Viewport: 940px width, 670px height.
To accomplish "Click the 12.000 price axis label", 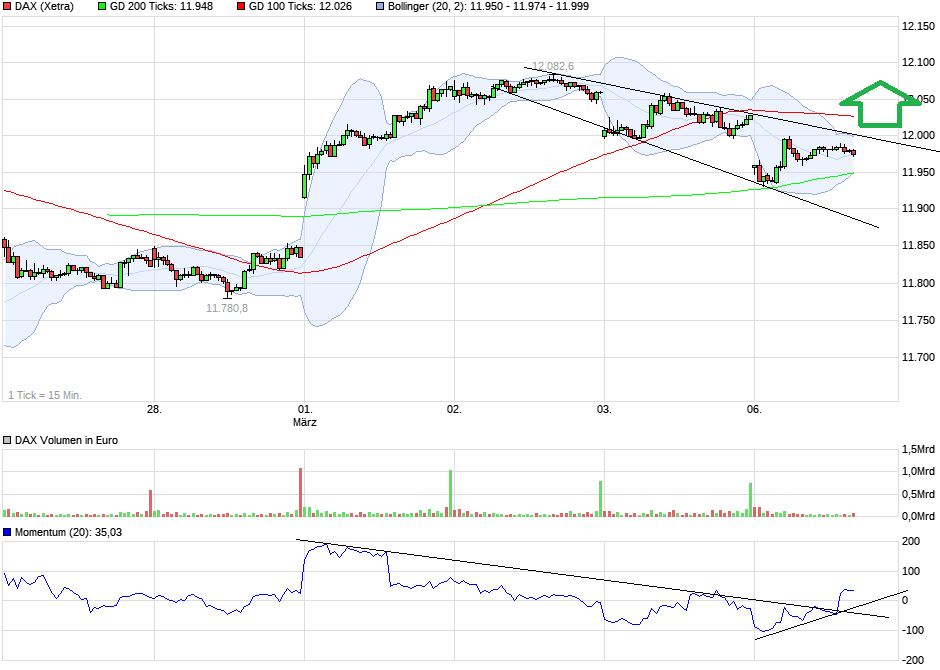I will point(918,135).
